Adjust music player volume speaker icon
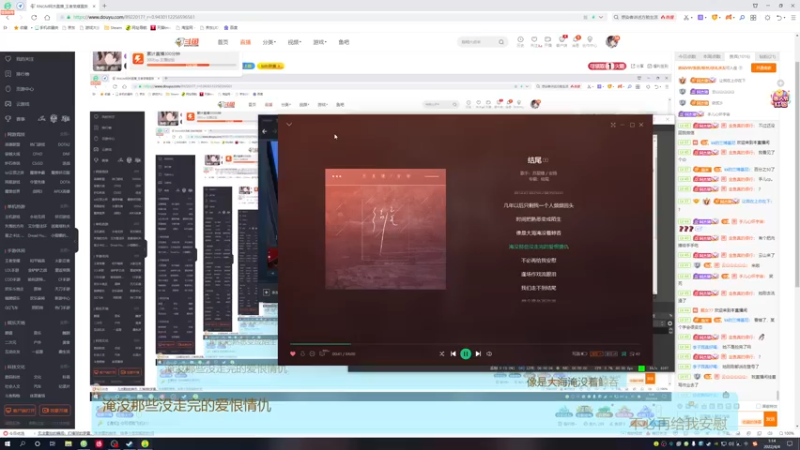Viewport: 800px width, 450px height. click(x=489, y=354)
